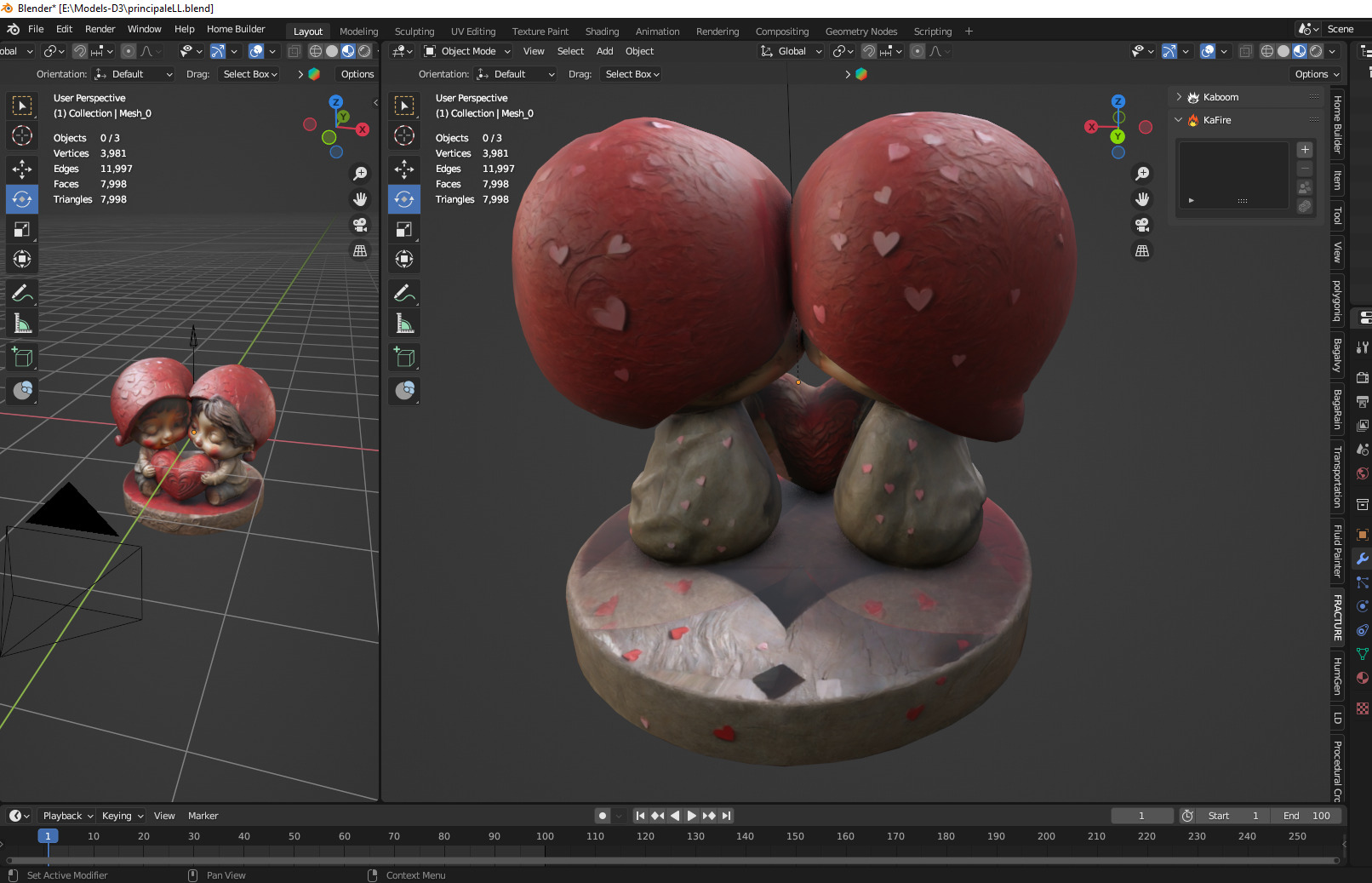This screenshot has width=1372, height=883.
Task: Switch to the Modeling workspace tab
Action: pos(358,32)
